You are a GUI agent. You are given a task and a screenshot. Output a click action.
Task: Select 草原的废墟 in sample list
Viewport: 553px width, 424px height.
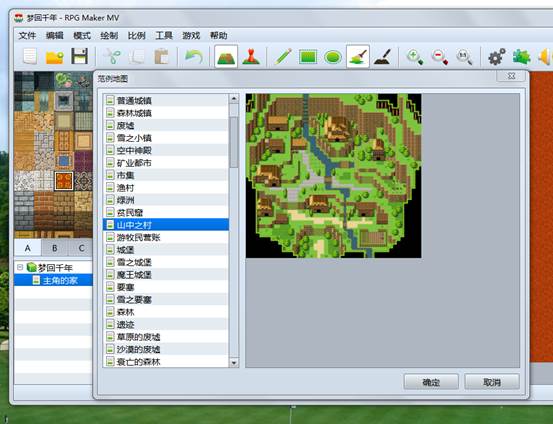click(x=166, y=337)
